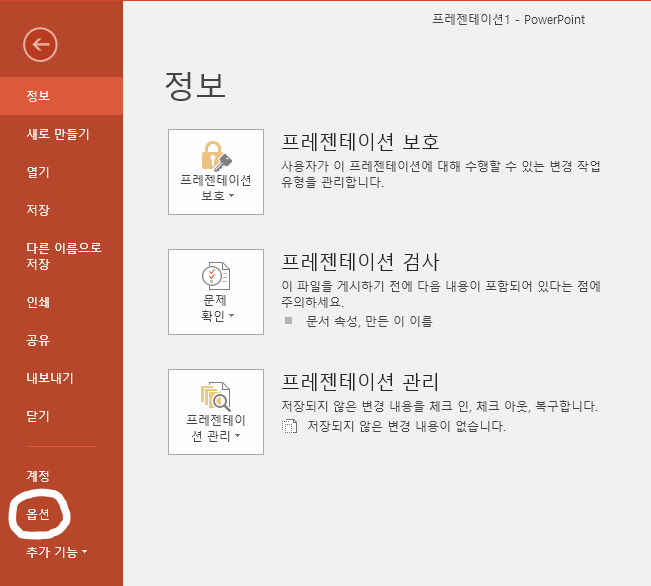Open the 내보내기 page

click(x=61, y=378)
